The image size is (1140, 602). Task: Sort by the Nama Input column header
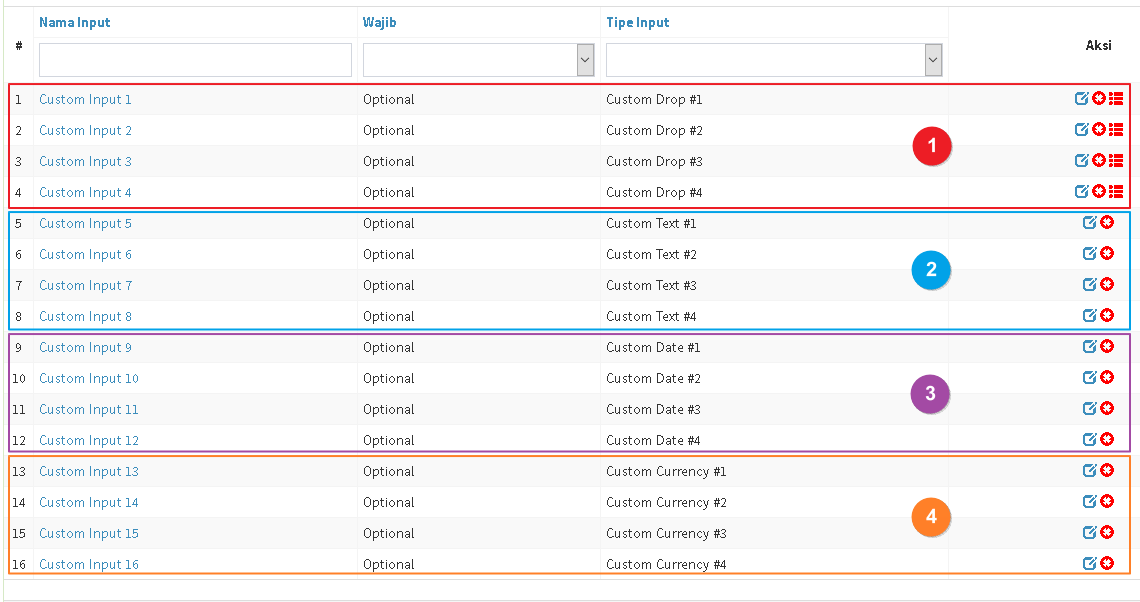(x=75, y=22)
